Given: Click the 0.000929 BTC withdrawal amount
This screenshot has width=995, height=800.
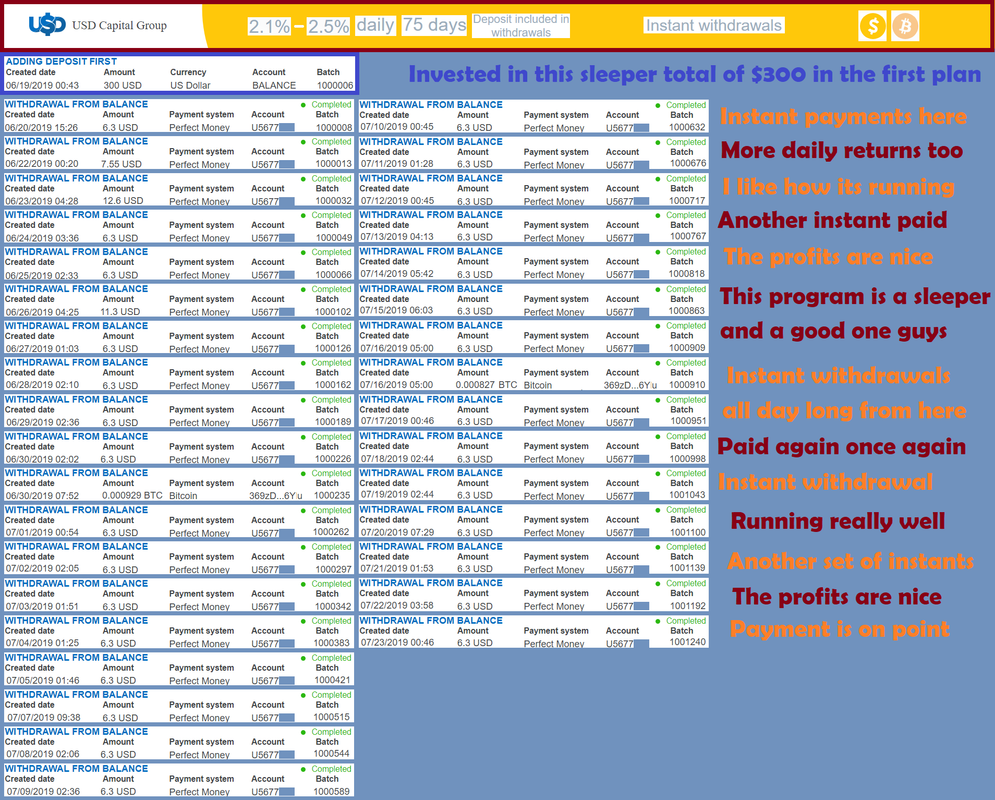Looking at the screenshot, I should click(132, 495).
